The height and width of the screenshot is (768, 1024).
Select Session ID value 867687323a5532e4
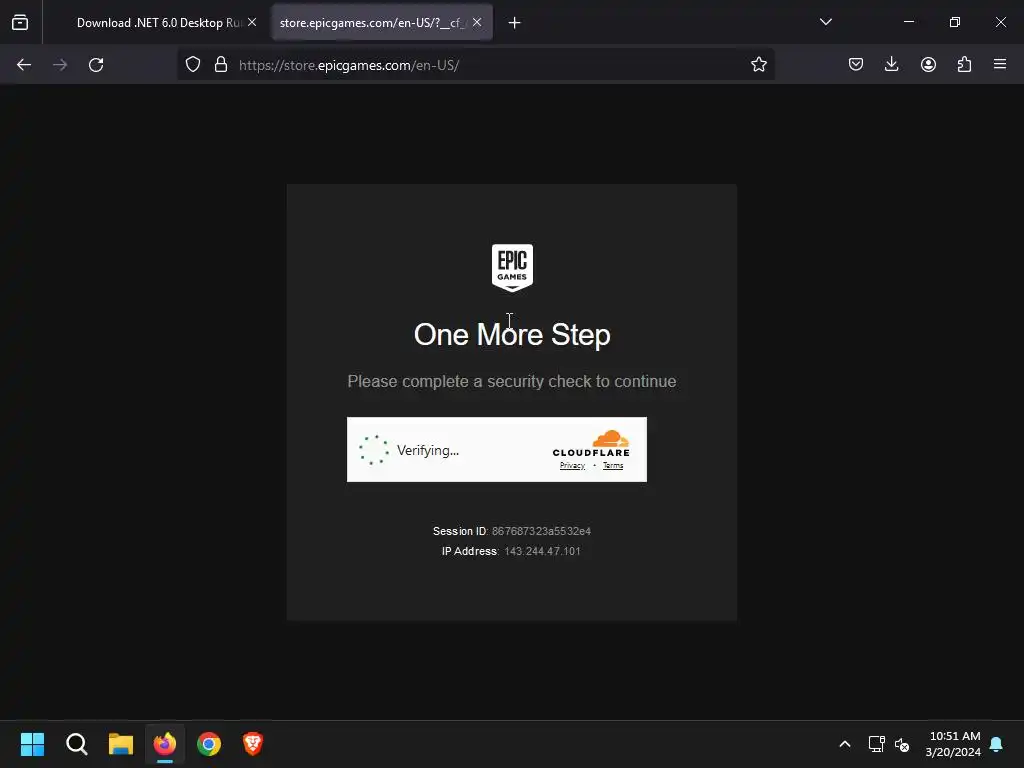pos(541,532)
